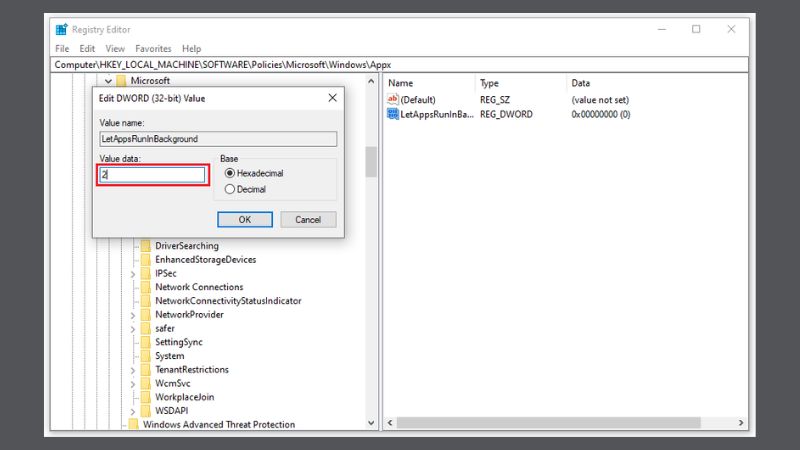Click the EnhancedStorageDevices folder icon
The height and width of the screenshot is (450, 800).
click(146, 260)
